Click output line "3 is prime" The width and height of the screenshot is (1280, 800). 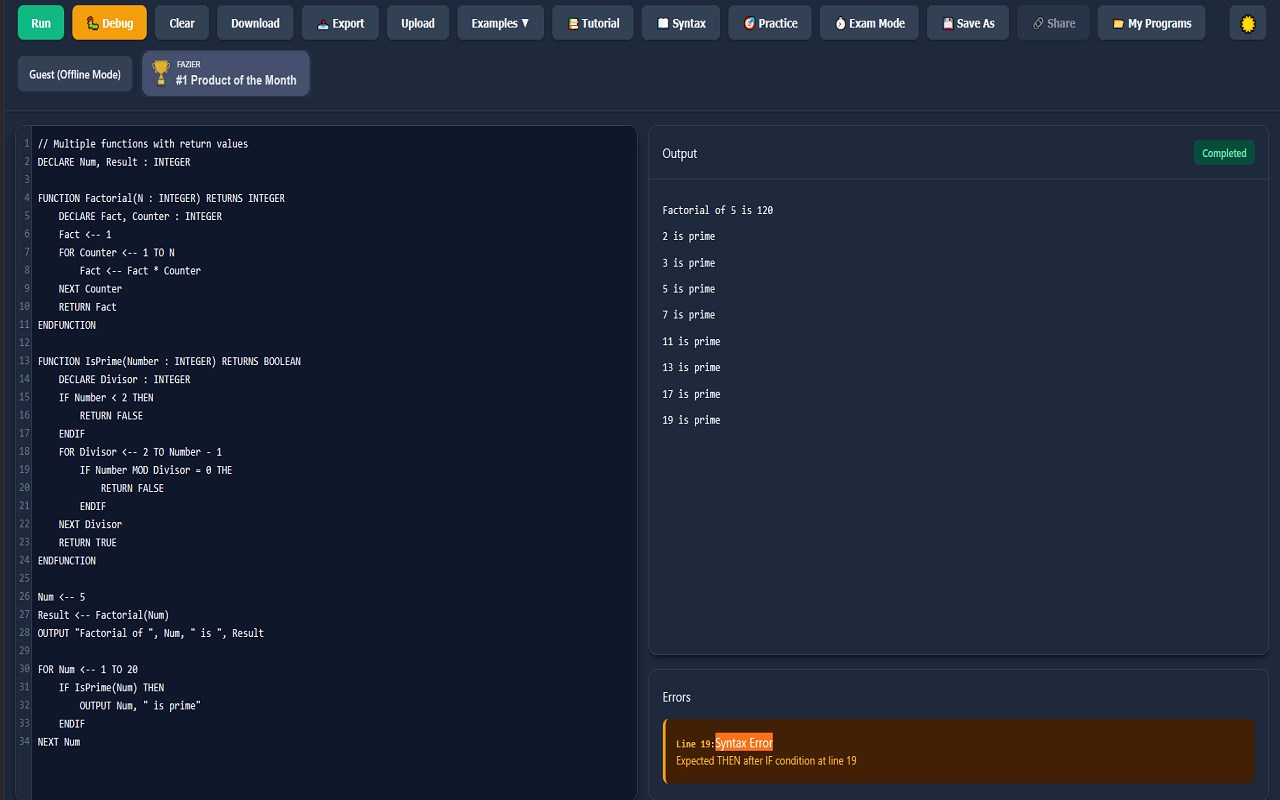[x=689, y=263]
